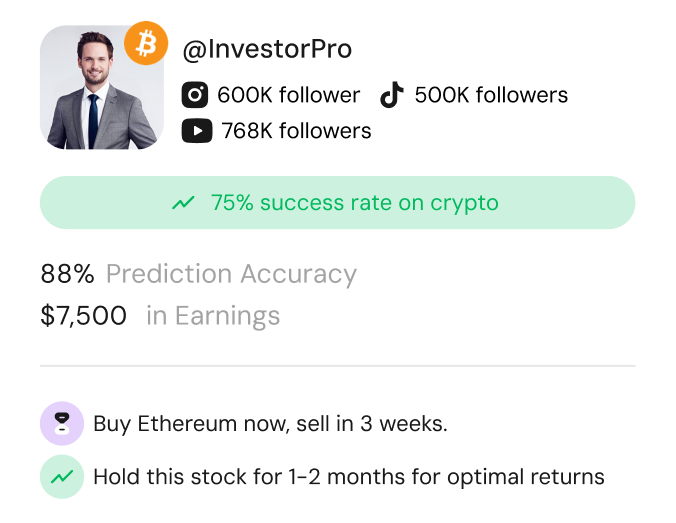The width and height of the screenshot is (676, 523).
Task: Select the 600K follower Instagram count
Action: coord(288,95)
